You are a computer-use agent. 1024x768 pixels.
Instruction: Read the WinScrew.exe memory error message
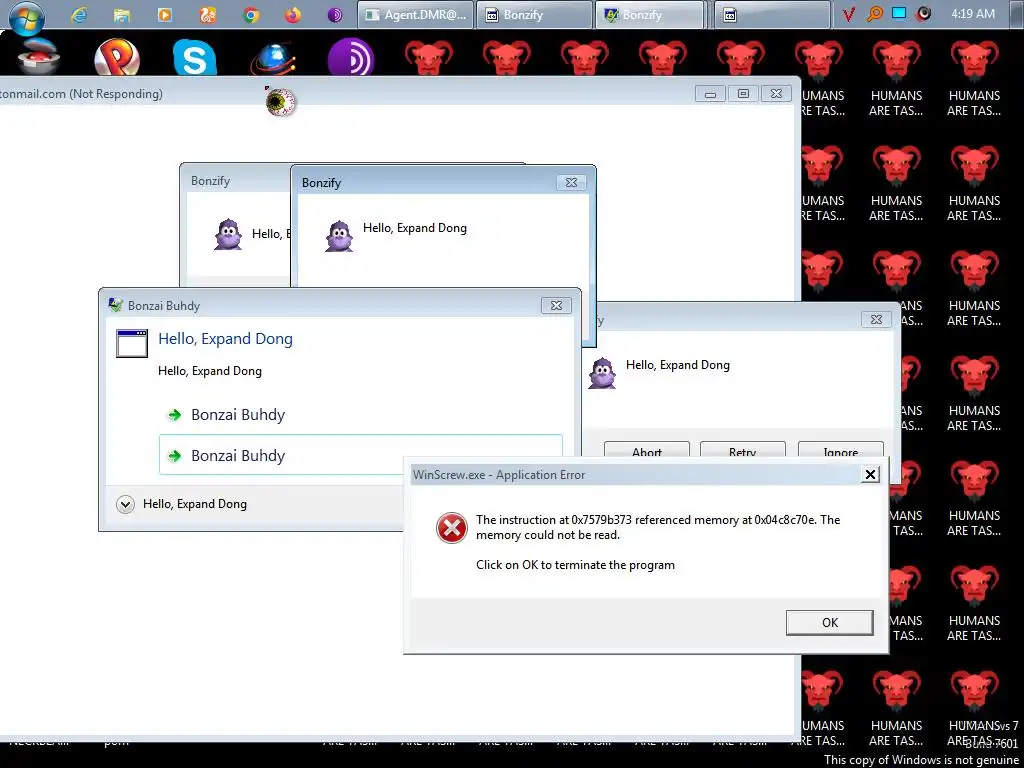pyautogui.click(x=658, y=528)
